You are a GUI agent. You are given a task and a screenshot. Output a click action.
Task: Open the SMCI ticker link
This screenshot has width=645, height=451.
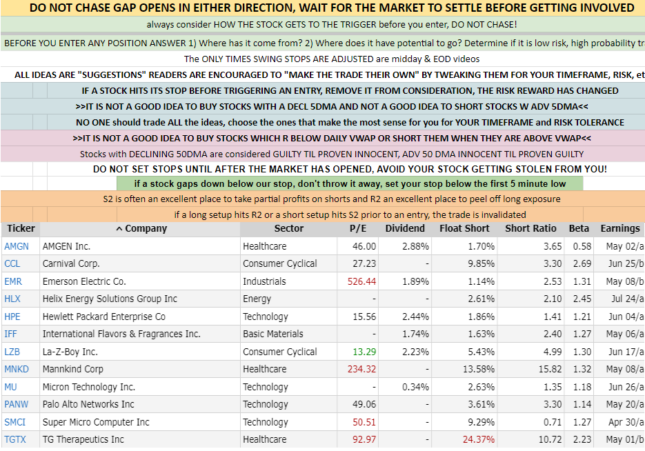[15, 422]
